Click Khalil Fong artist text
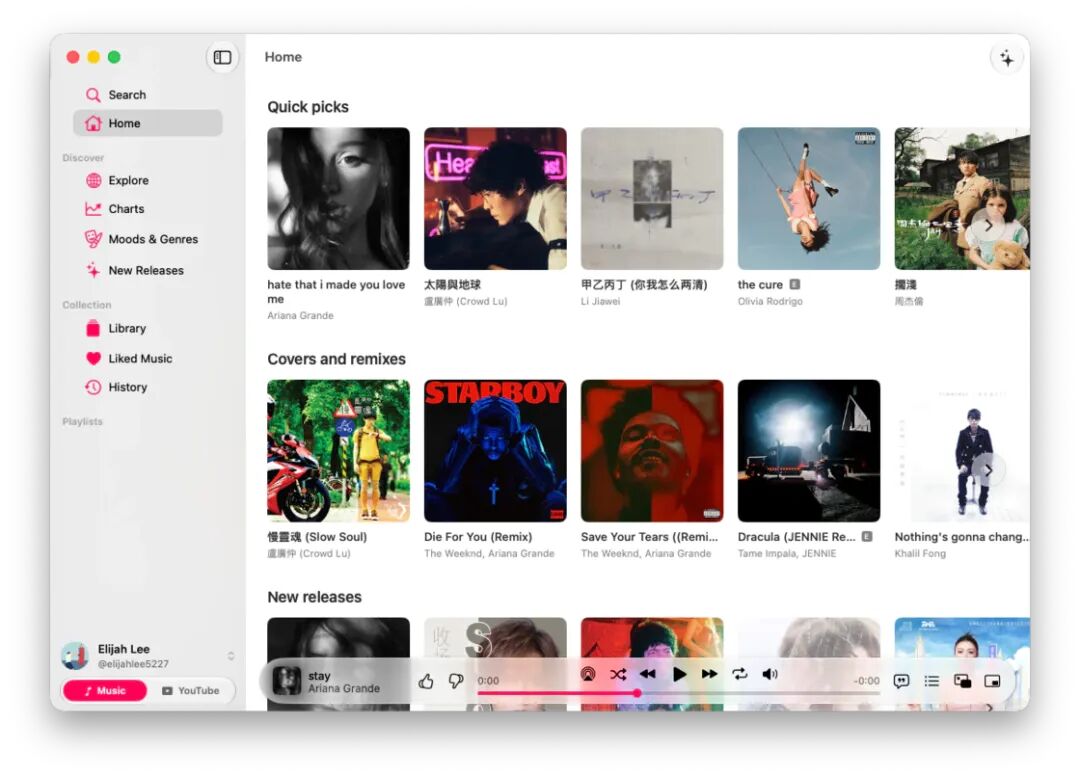 [920, 553]
